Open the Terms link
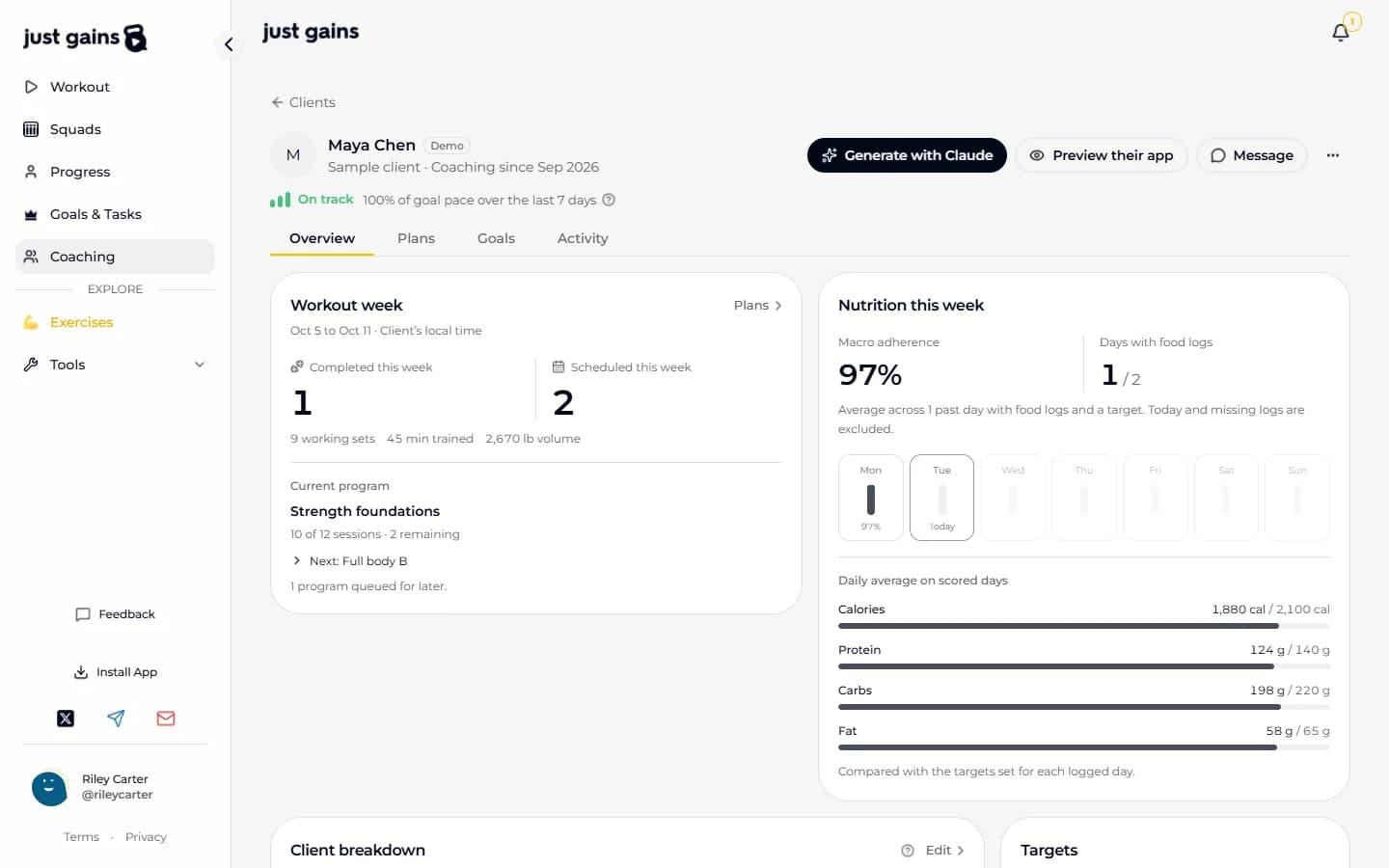The height and width of the screenshot is (868, 1389). coord(81,837)
